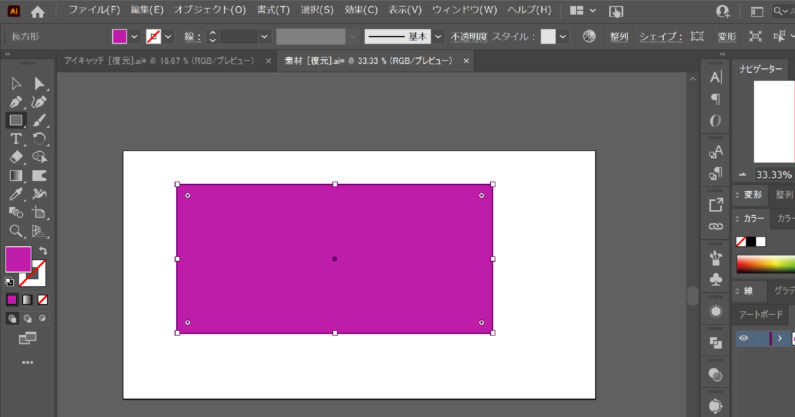
Task: Select the Type tool
Action: [x=16, y=138]
